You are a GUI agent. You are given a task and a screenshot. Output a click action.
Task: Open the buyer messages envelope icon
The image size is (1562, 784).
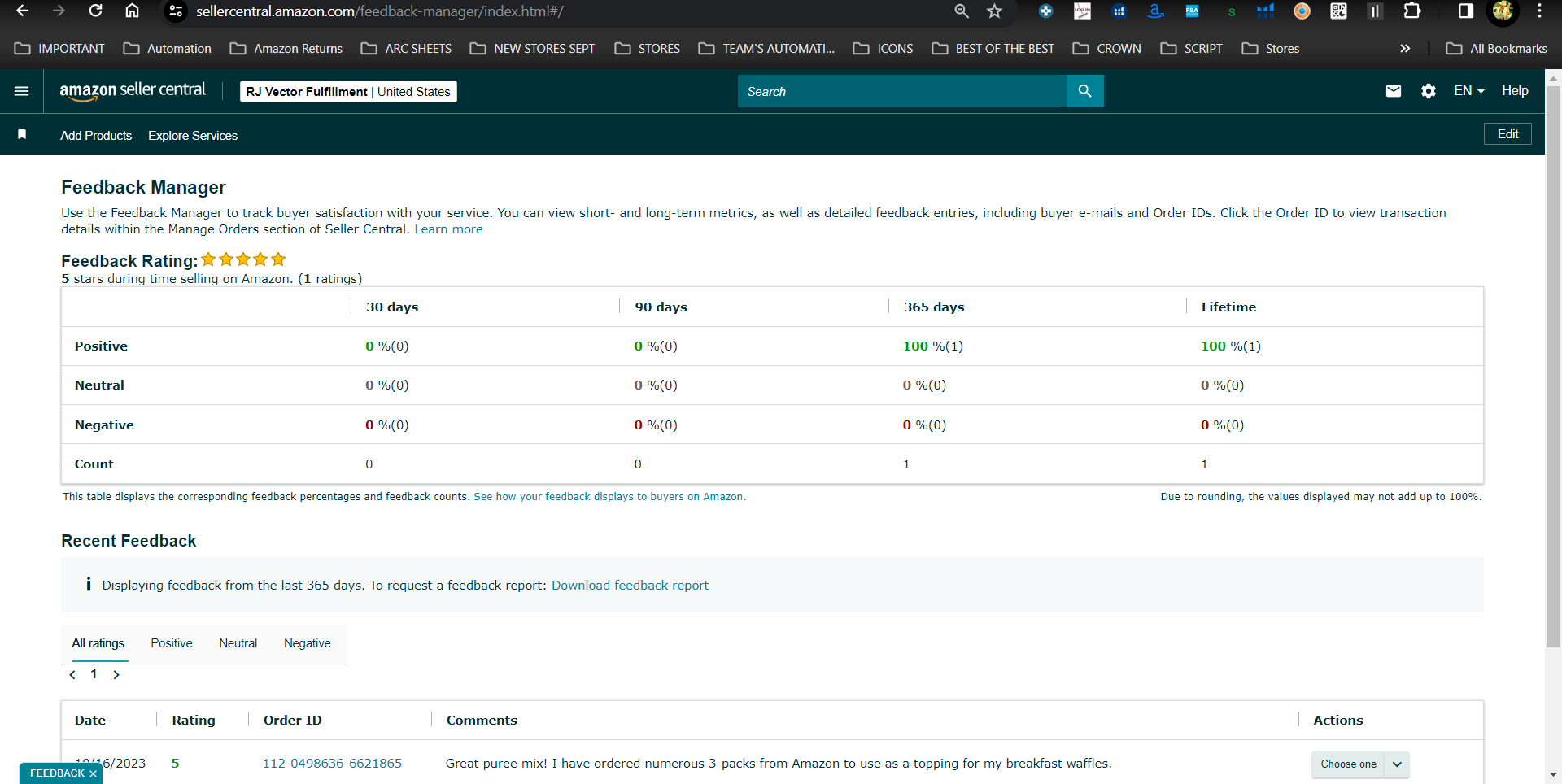(x=1394, y=91)
